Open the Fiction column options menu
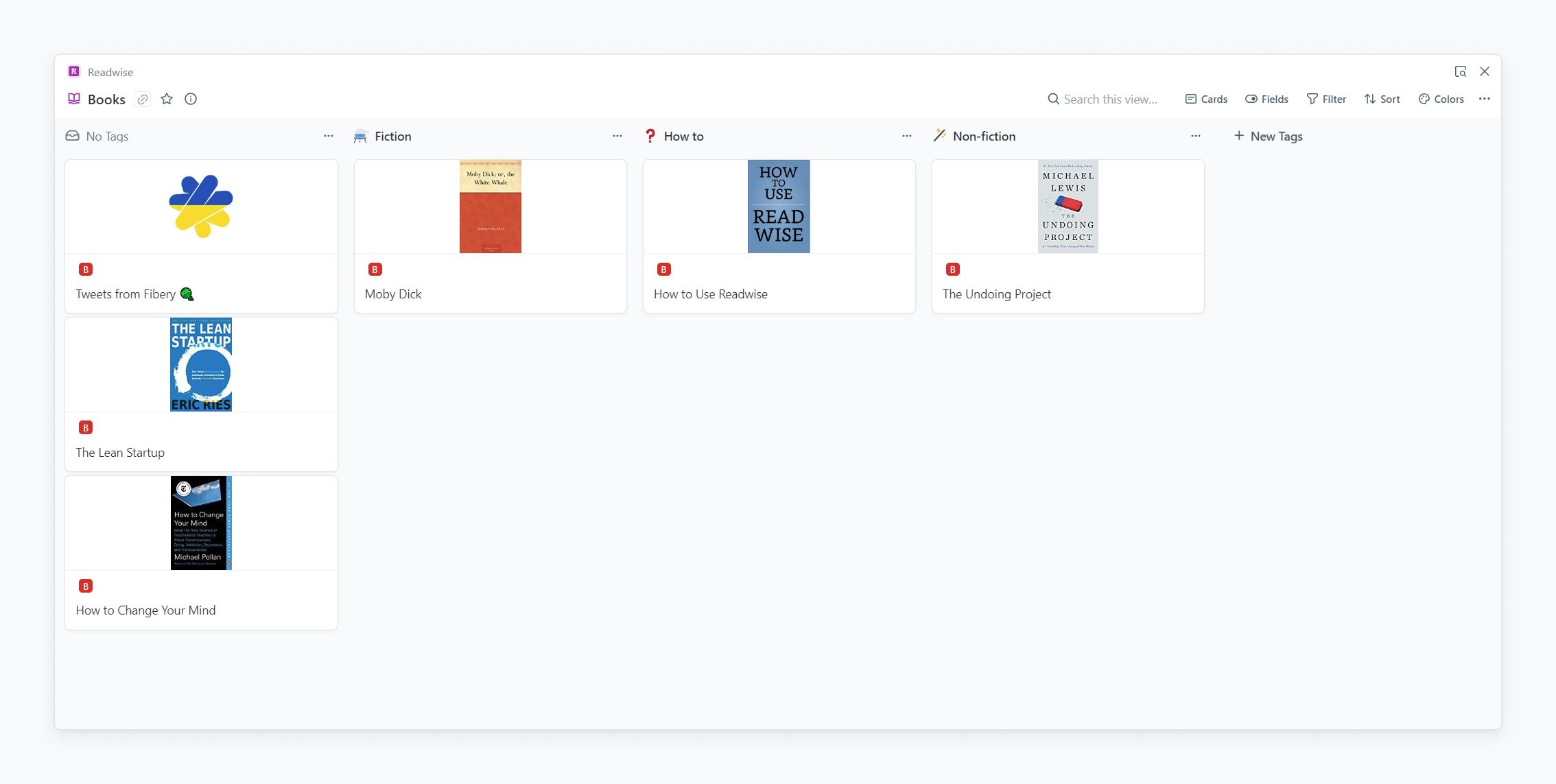The width and height of the screenshot is (1556, 784). tap(617, 136)
